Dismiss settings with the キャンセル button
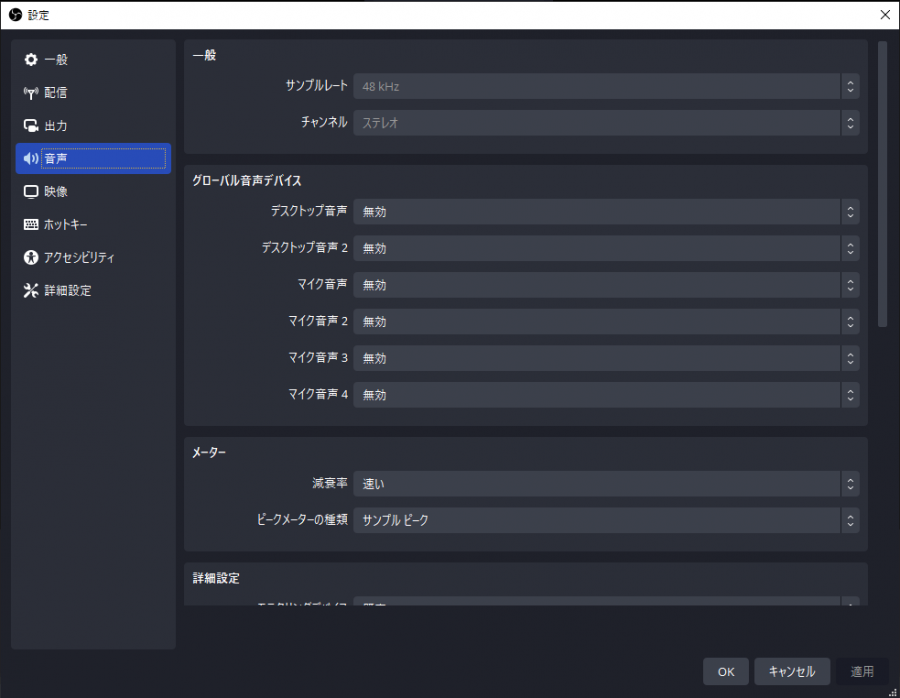 pos(792,671)
